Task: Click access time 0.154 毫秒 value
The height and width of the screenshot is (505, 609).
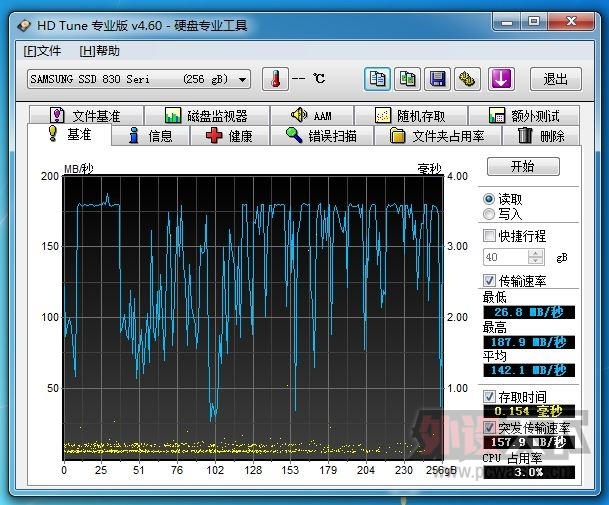Action: point(529,411)
